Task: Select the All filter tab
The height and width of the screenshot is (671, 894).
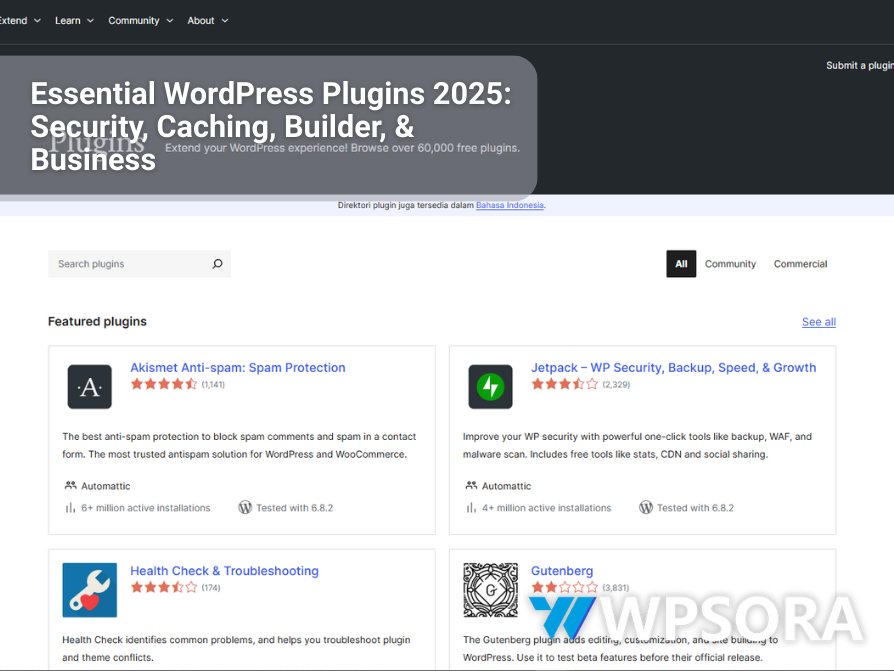Action: (x=681, y=264)
